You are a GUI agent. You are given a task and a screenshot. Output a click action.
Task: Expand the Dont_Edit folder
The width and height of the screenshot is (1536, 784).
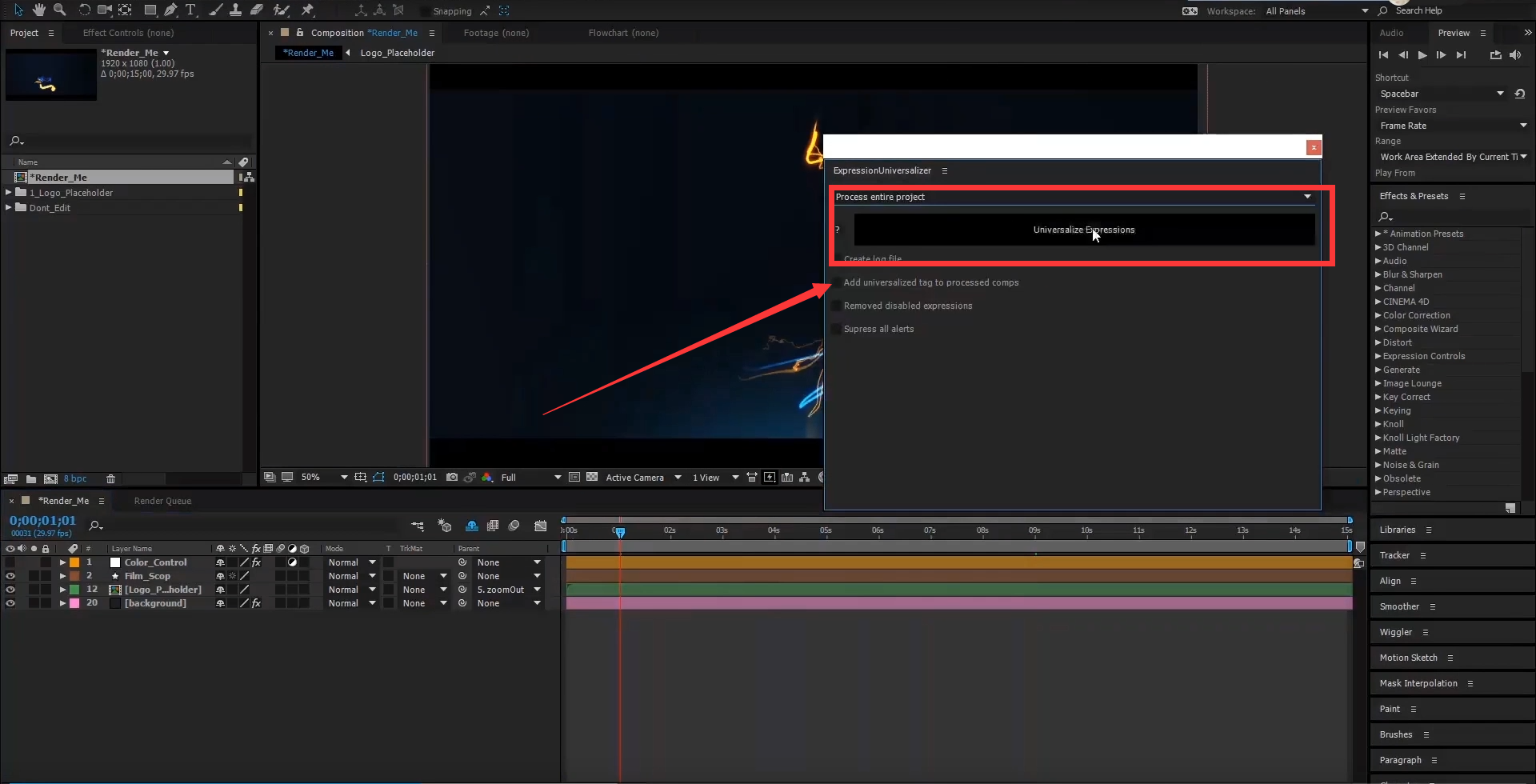[9, 208]
